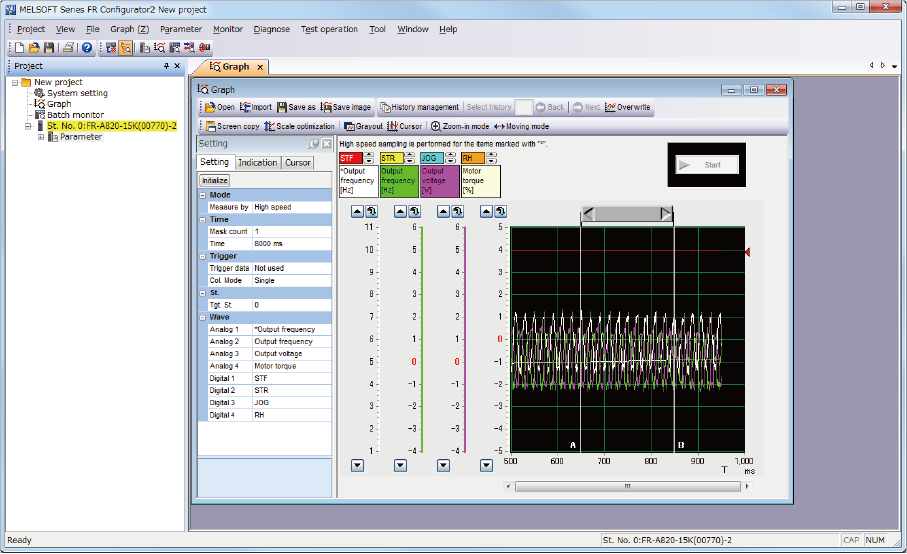Click the toolbar icon with red and blue arrows
The height and width of the screenshot is (554, 907).
tap(189, 48)
